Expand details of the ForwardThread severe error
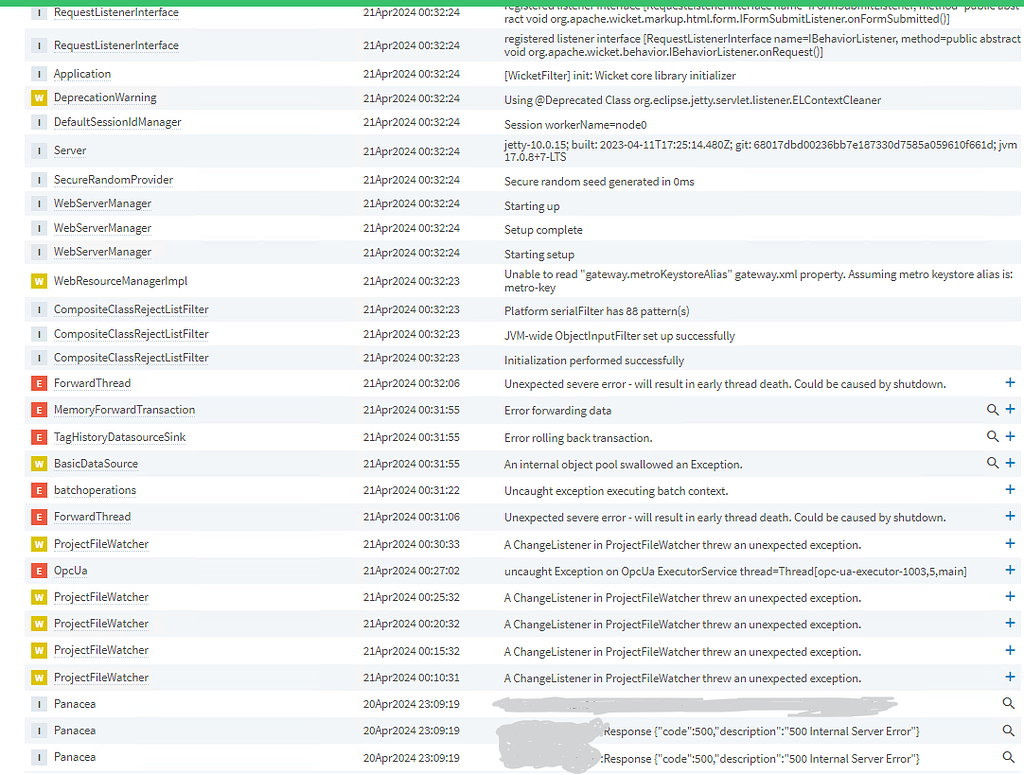Screen dimensions: 1024x775 (1010, 383)
